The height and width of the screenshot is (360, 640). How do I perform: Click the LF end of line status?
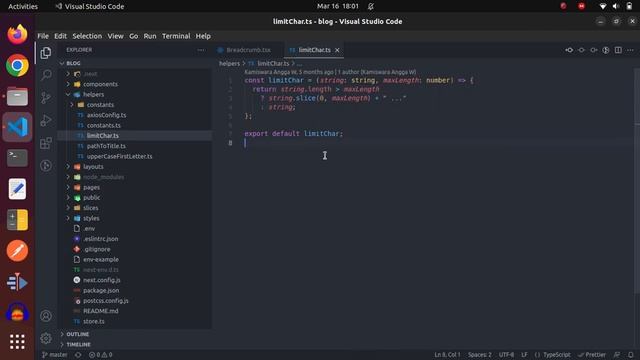(524, 355)
